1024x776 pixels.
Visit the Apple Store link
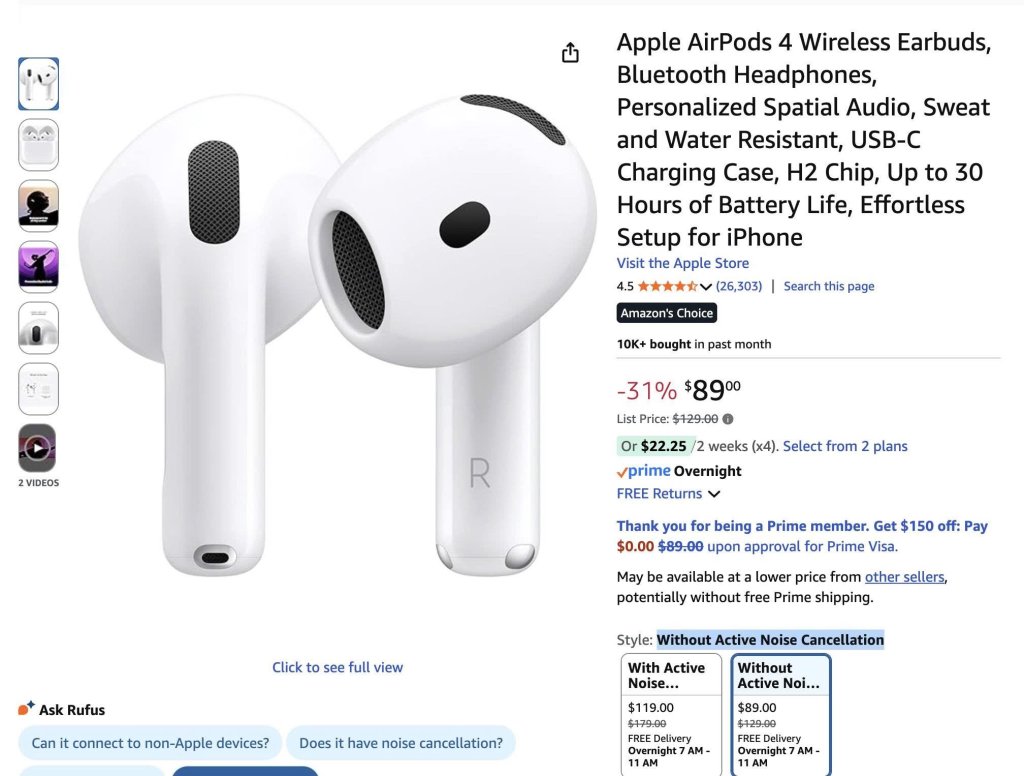pos(682,263)
